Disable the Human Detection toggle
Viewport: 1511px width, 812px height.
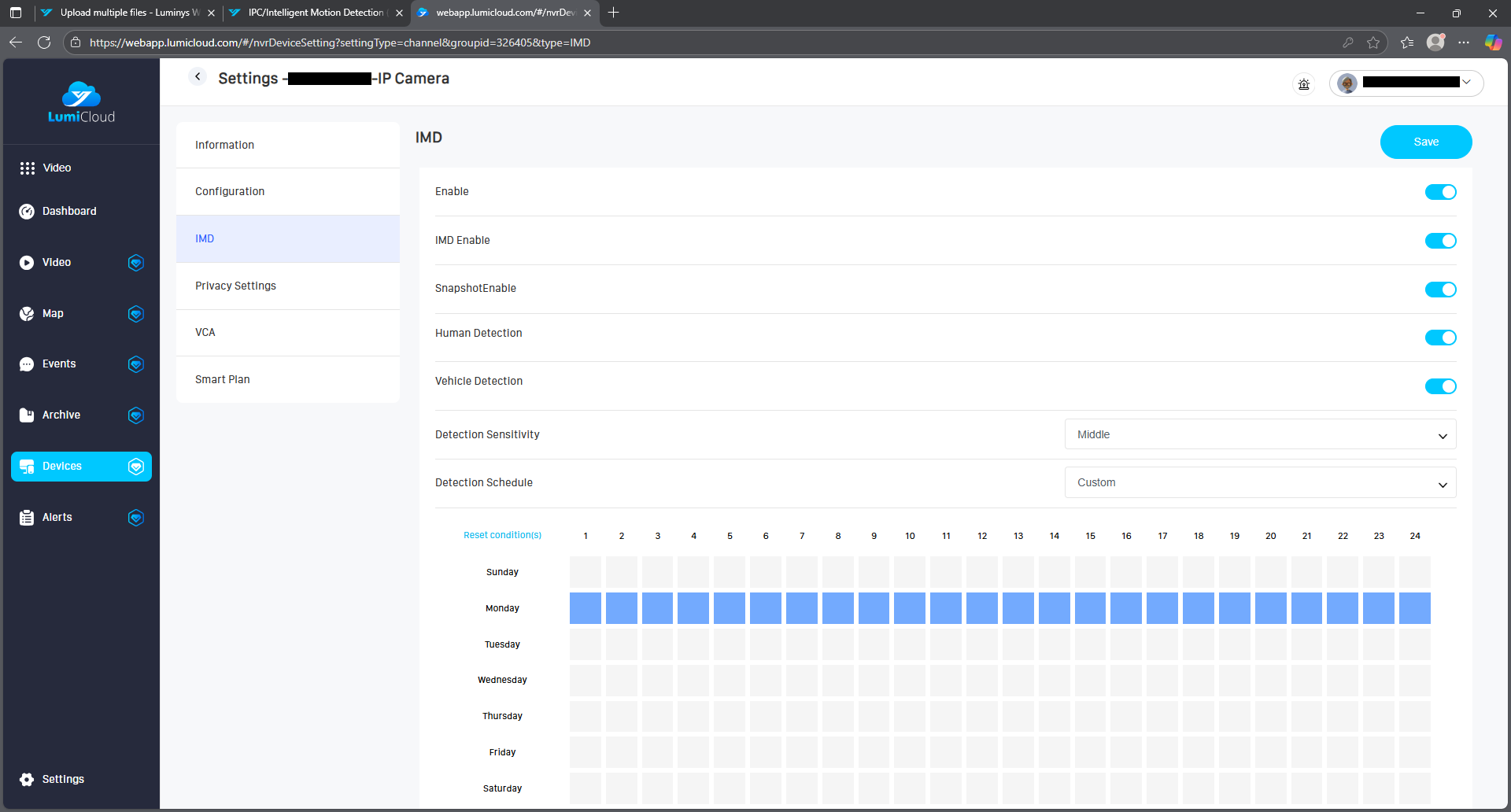click(x=1440, y=338)
